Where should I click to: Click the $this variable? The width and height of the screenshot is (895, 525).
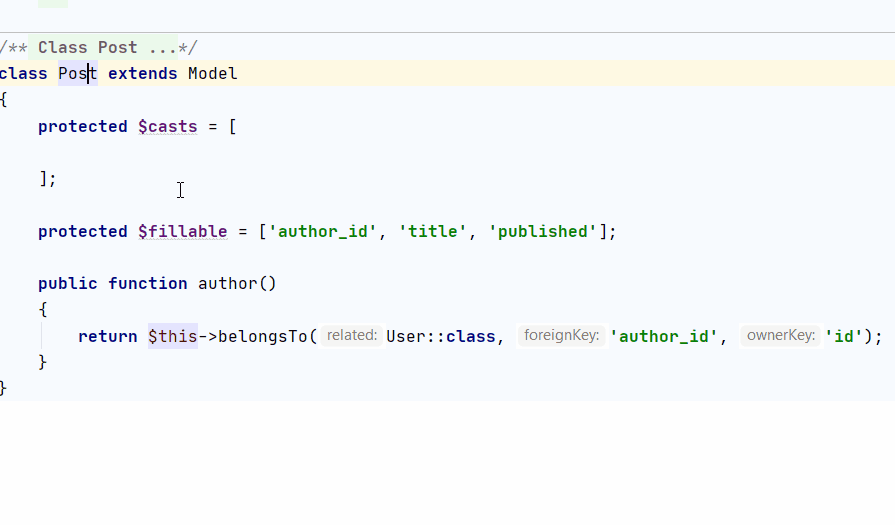[172, 336]
